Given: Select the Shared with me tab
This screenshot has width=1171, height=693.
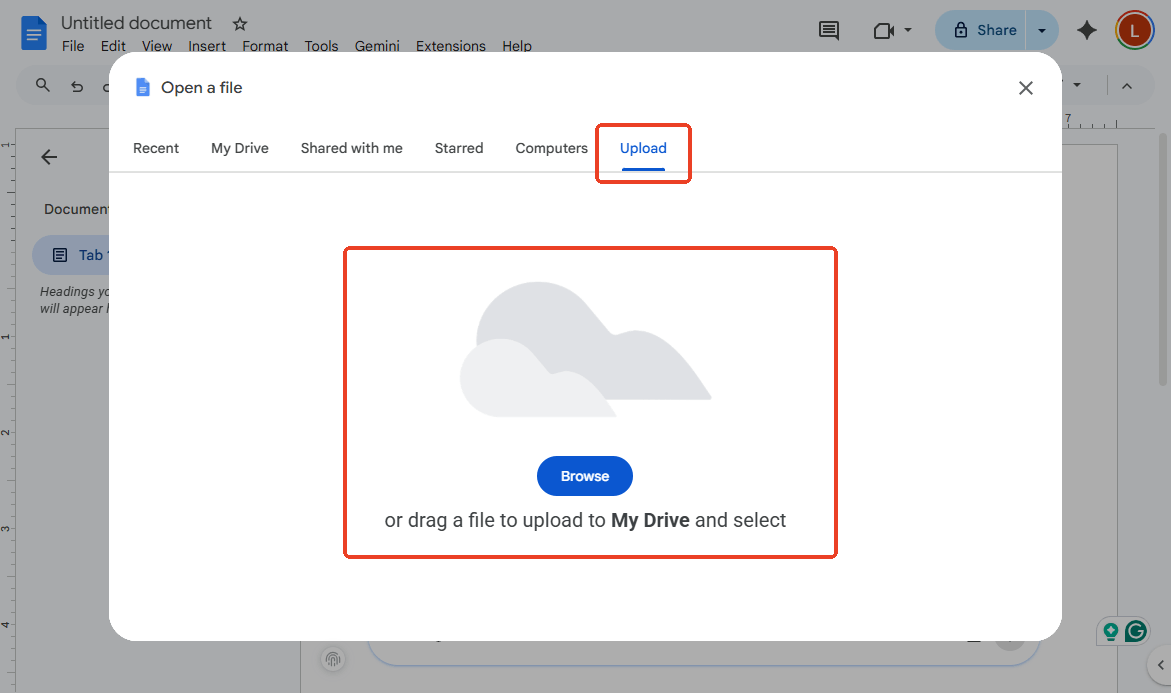Looking at the screenshot, I should coord(351,147).
